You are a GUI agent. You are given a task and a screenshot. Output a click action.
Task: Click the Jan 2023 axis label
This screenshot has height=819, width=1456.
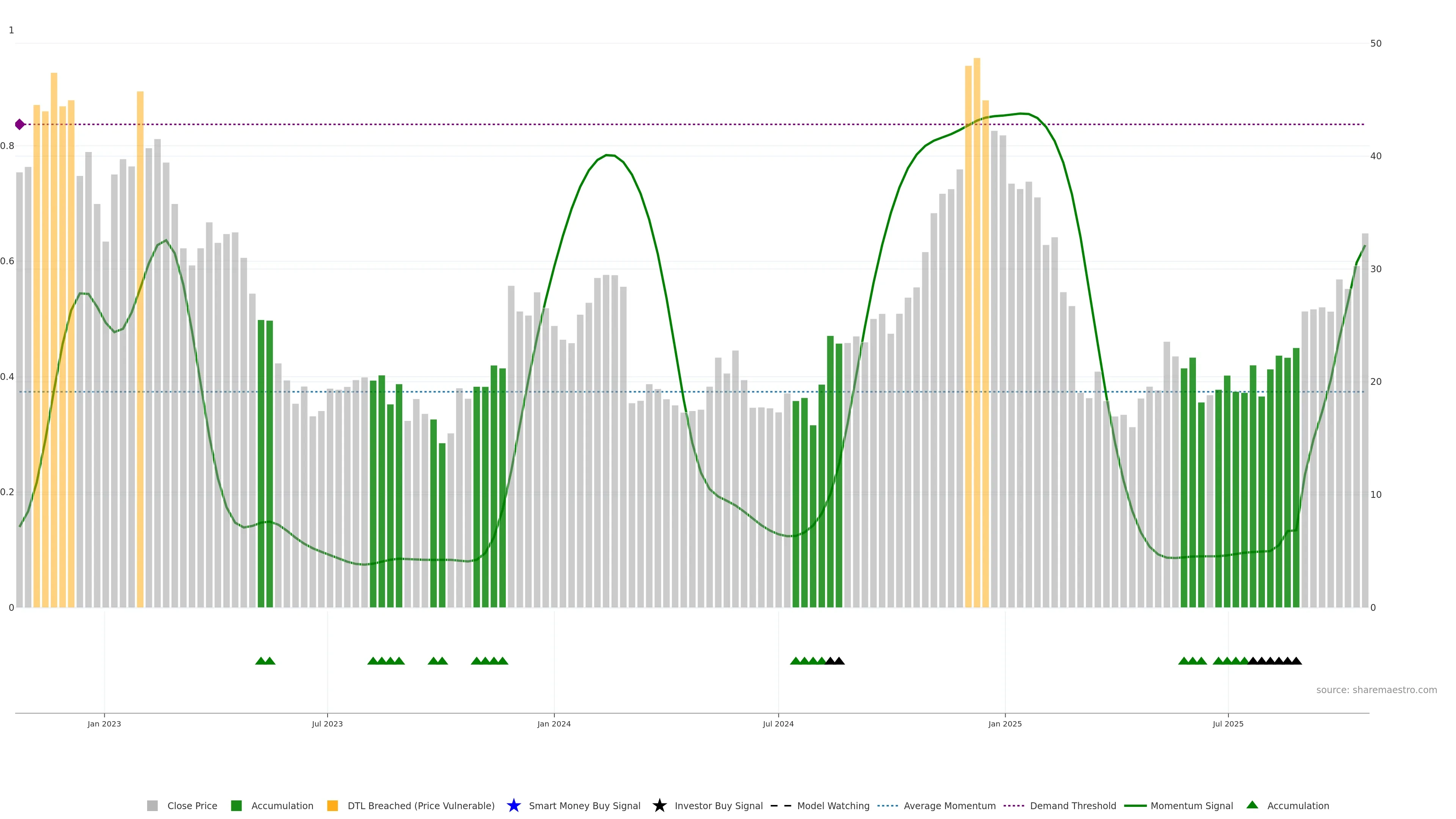pos(104,723)
